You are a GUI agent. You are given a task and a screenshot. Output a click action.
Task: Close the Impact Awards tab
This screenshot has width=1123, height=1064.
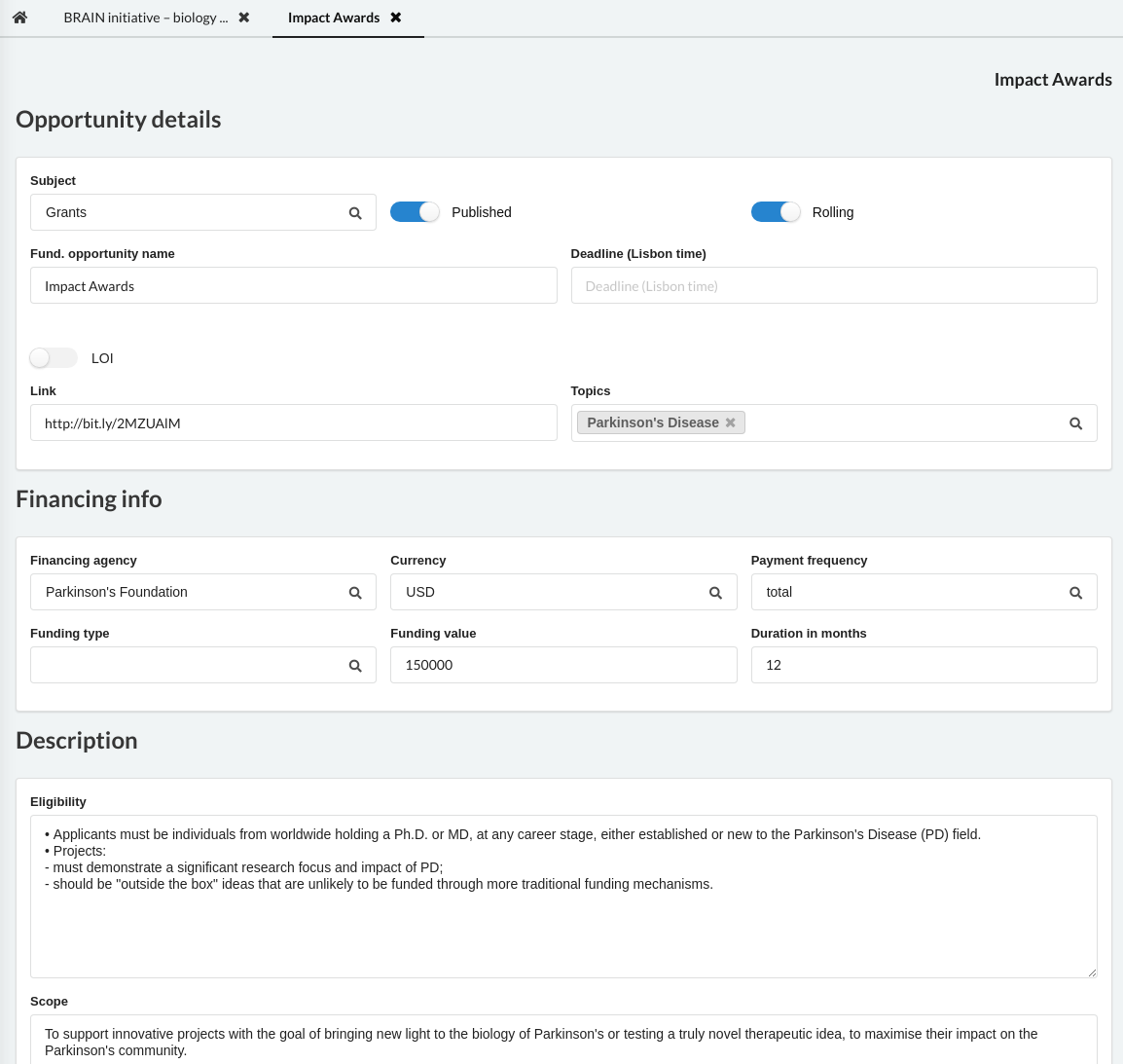(x=395, y=18)
